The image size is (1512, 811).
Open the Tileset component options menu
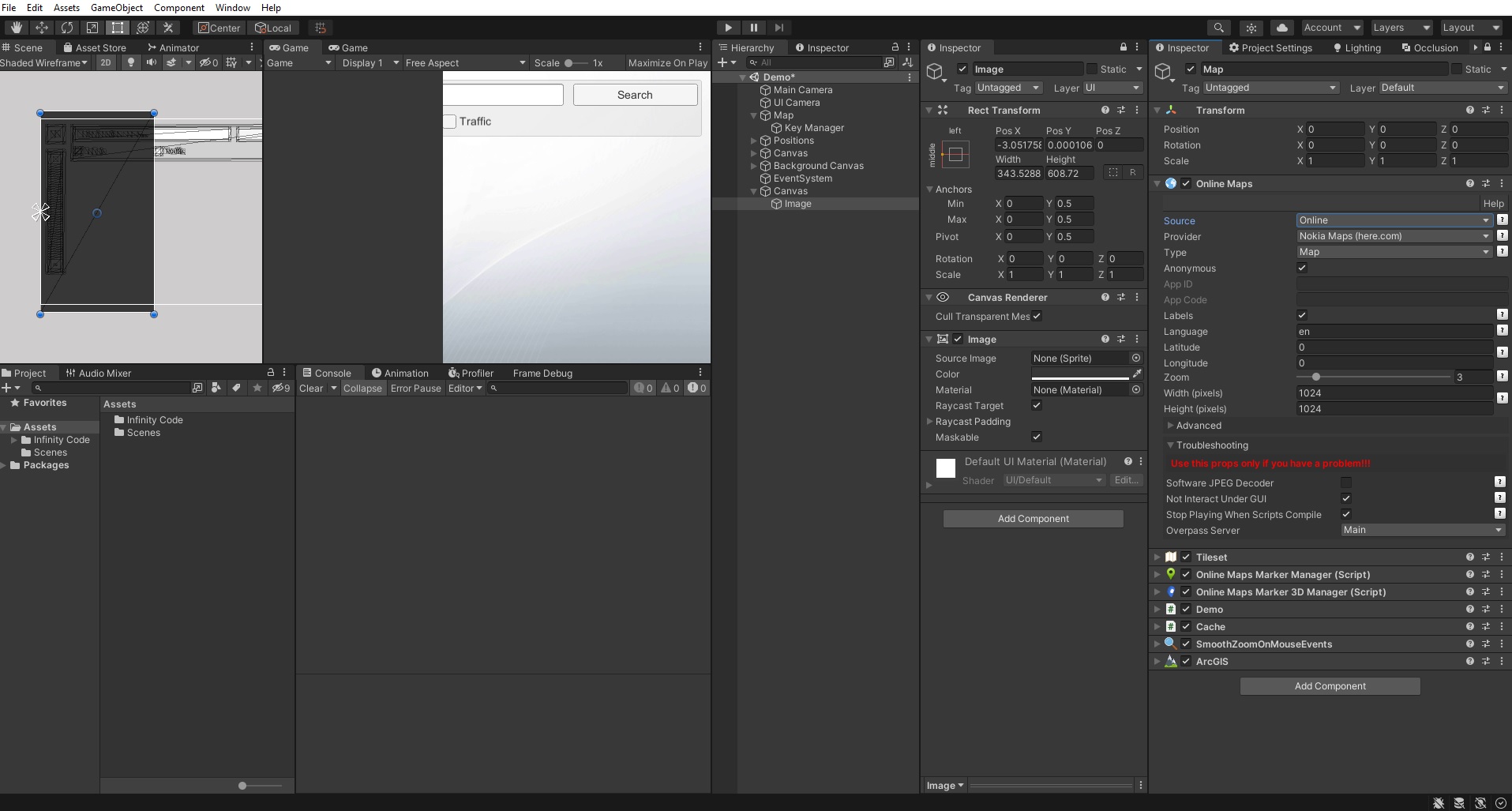point(1502,557)
